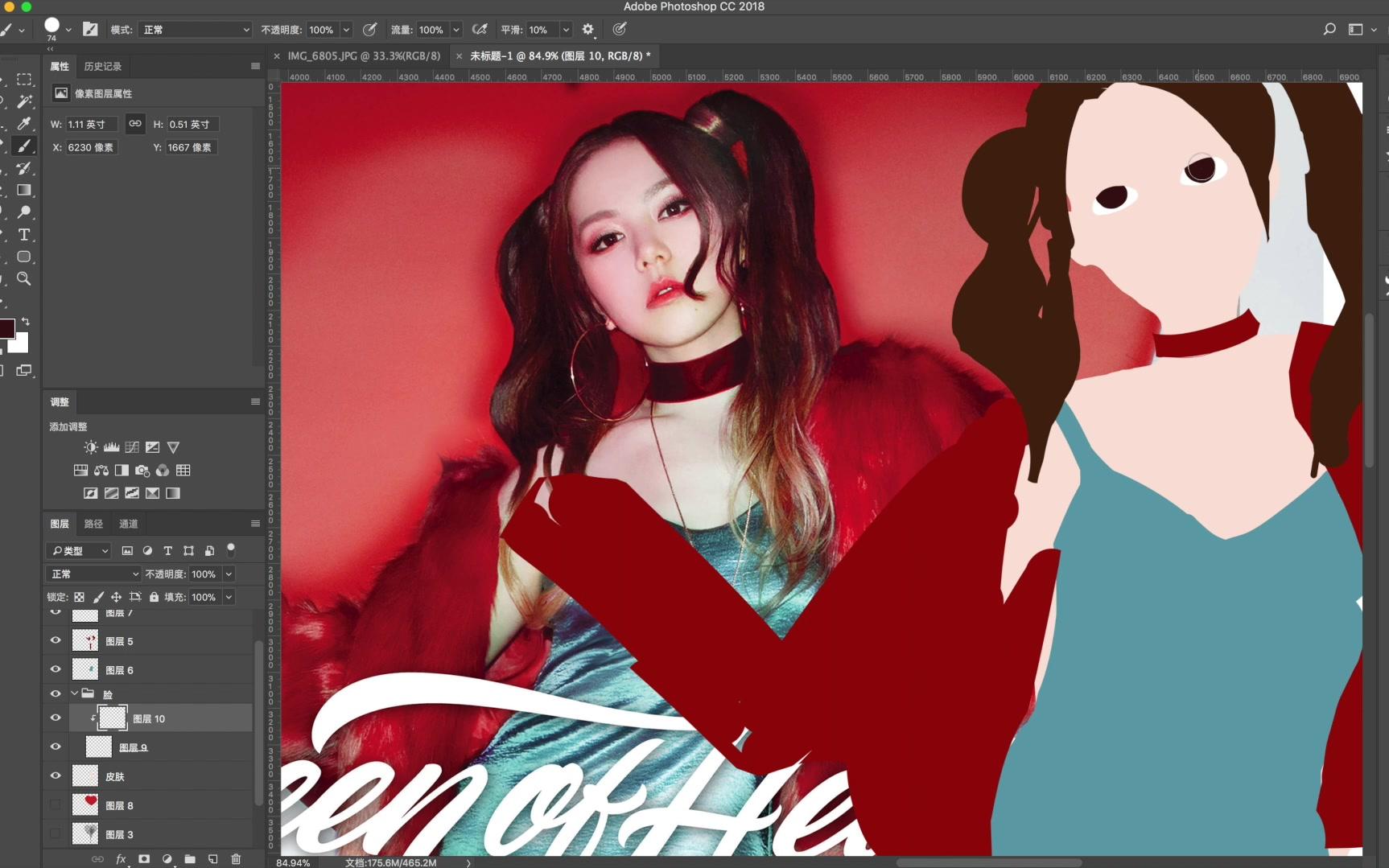Add Invert adjustment
This screenshot has width=1389, height=868.
(x=91, y=493)
